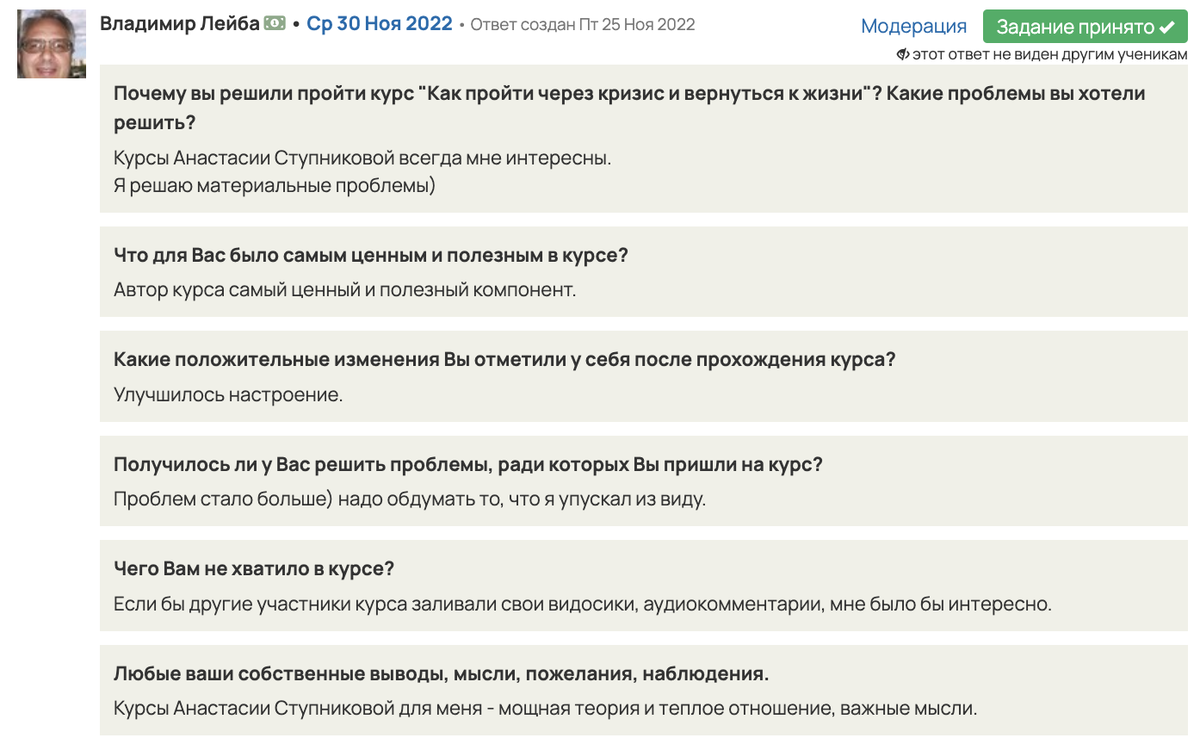
Task: Click the question Получилось ли у Вас решить проблемы
Action: (x=467, y=464)
